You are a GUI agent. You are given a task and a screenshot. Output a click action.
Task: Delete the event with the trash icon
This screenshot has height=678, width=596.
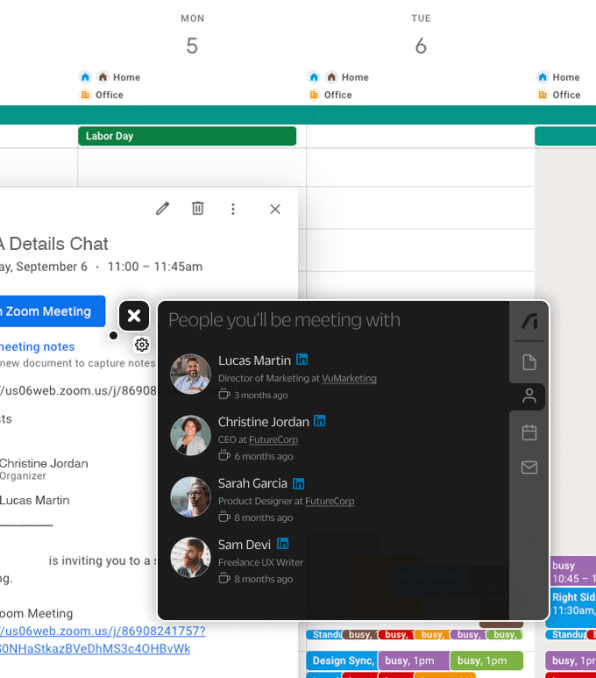point(198,208)
